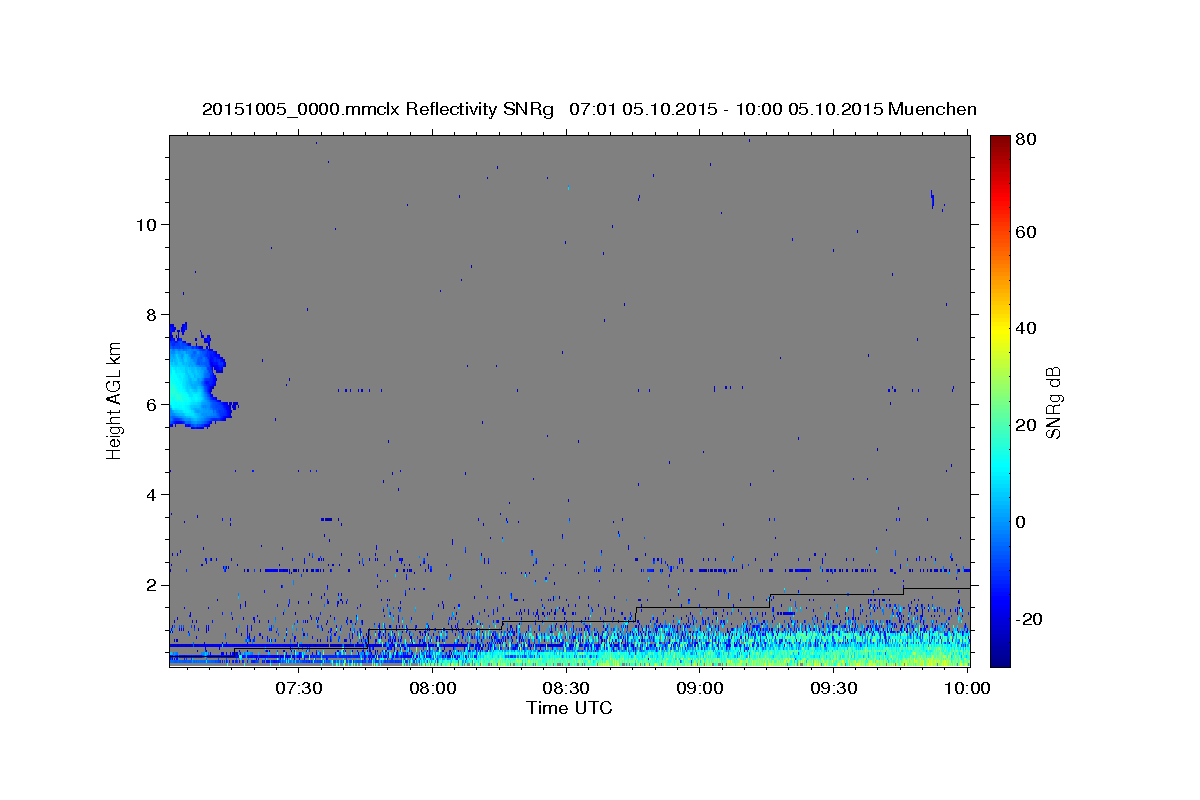Click the dark red top of the colorbar
Viewport: 1200px width, 800px height.
1000,143
